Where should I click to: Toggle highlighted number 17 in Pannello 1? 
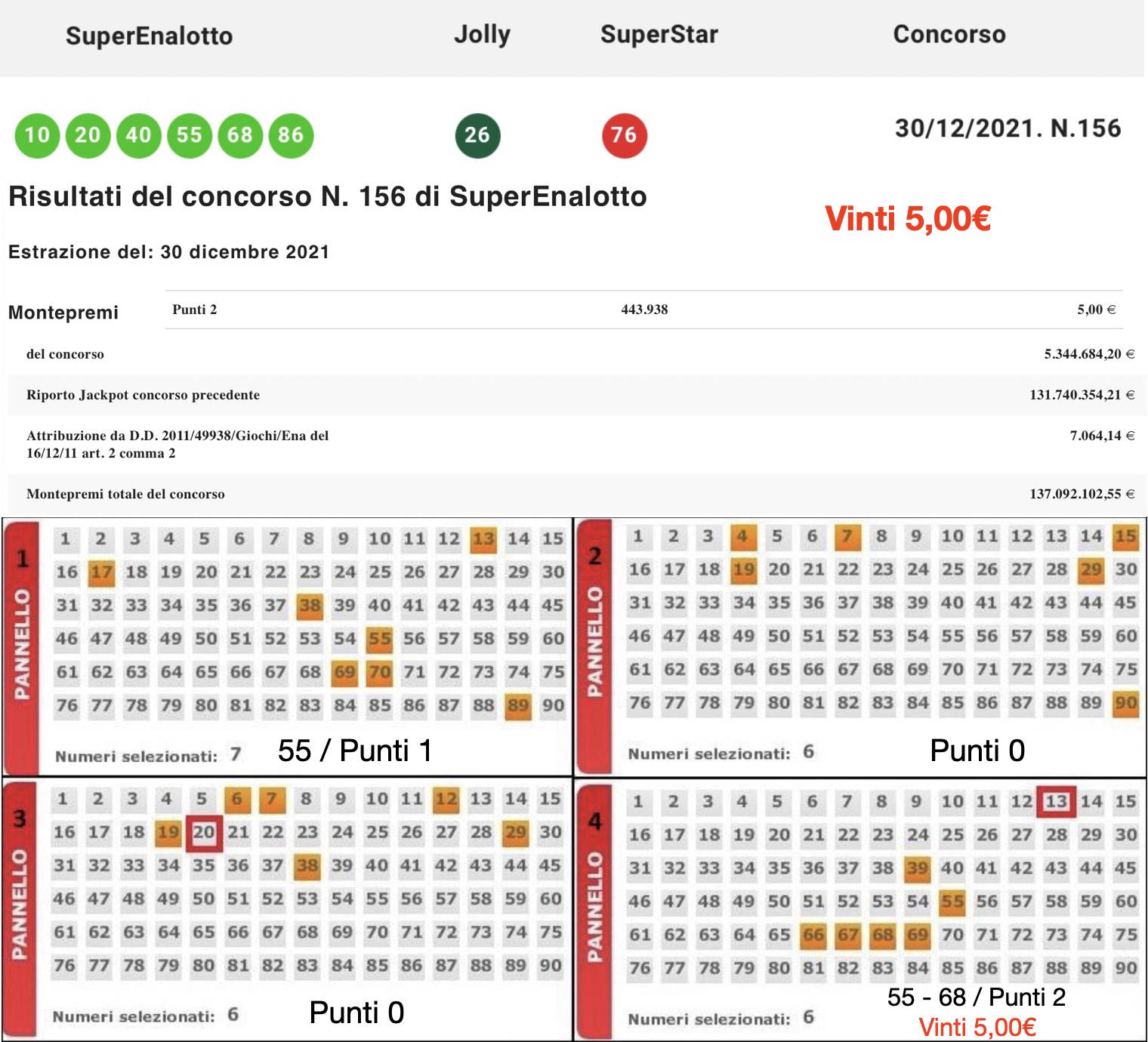(x=100, y=572)
